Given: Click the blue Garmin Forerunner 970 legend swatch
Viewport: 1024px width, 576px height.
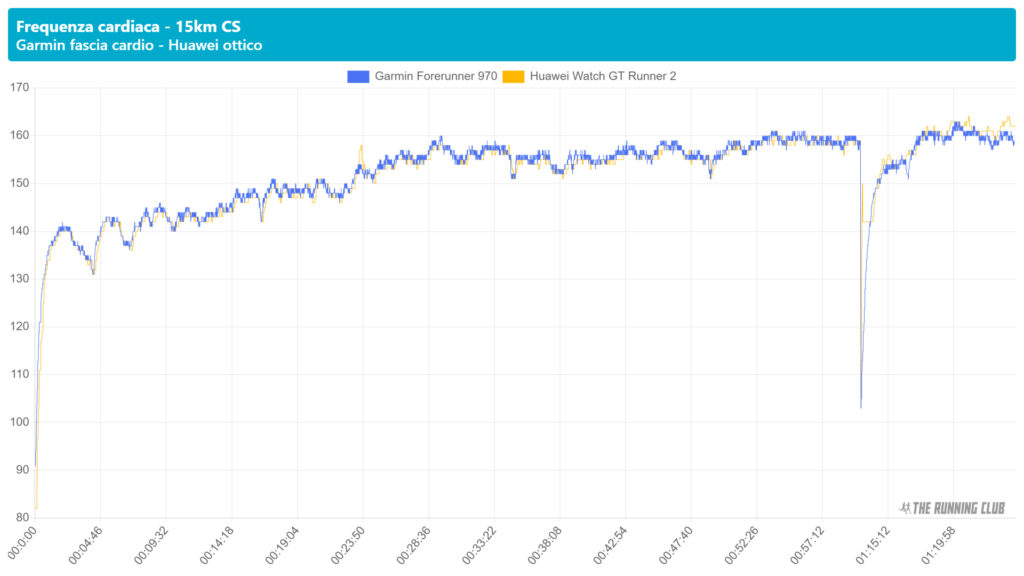Looking at the screenshot, I should tap(358, 77).
